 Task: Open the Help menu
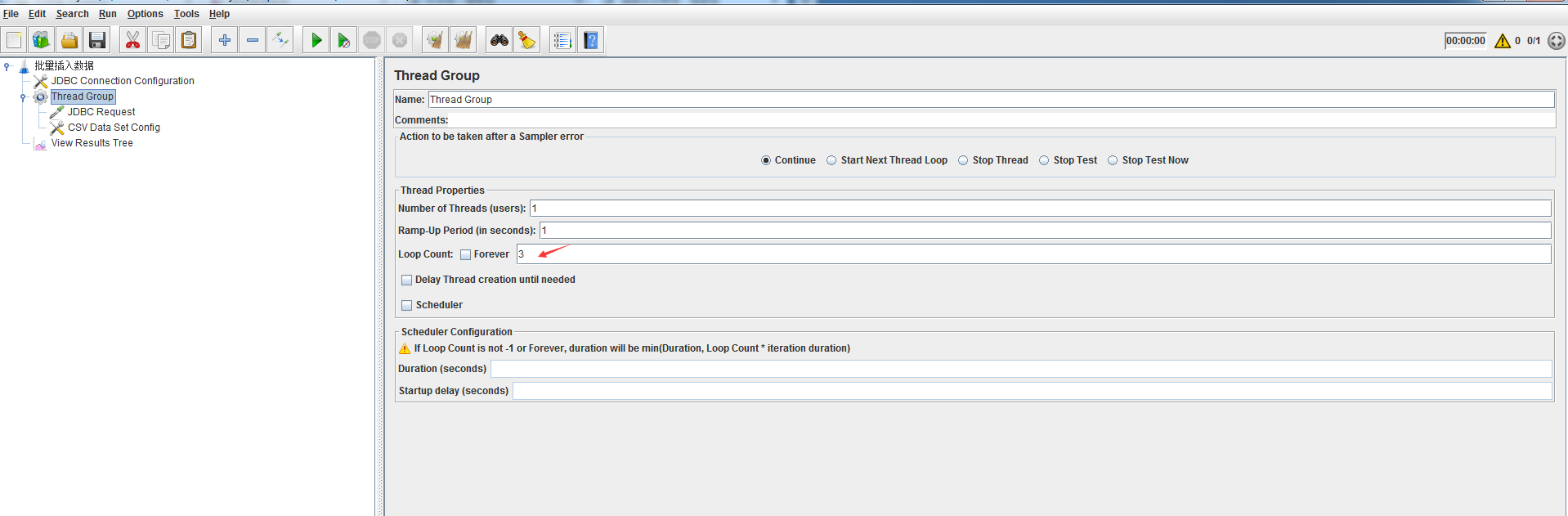pyautogui.click(x=219, y=14)
